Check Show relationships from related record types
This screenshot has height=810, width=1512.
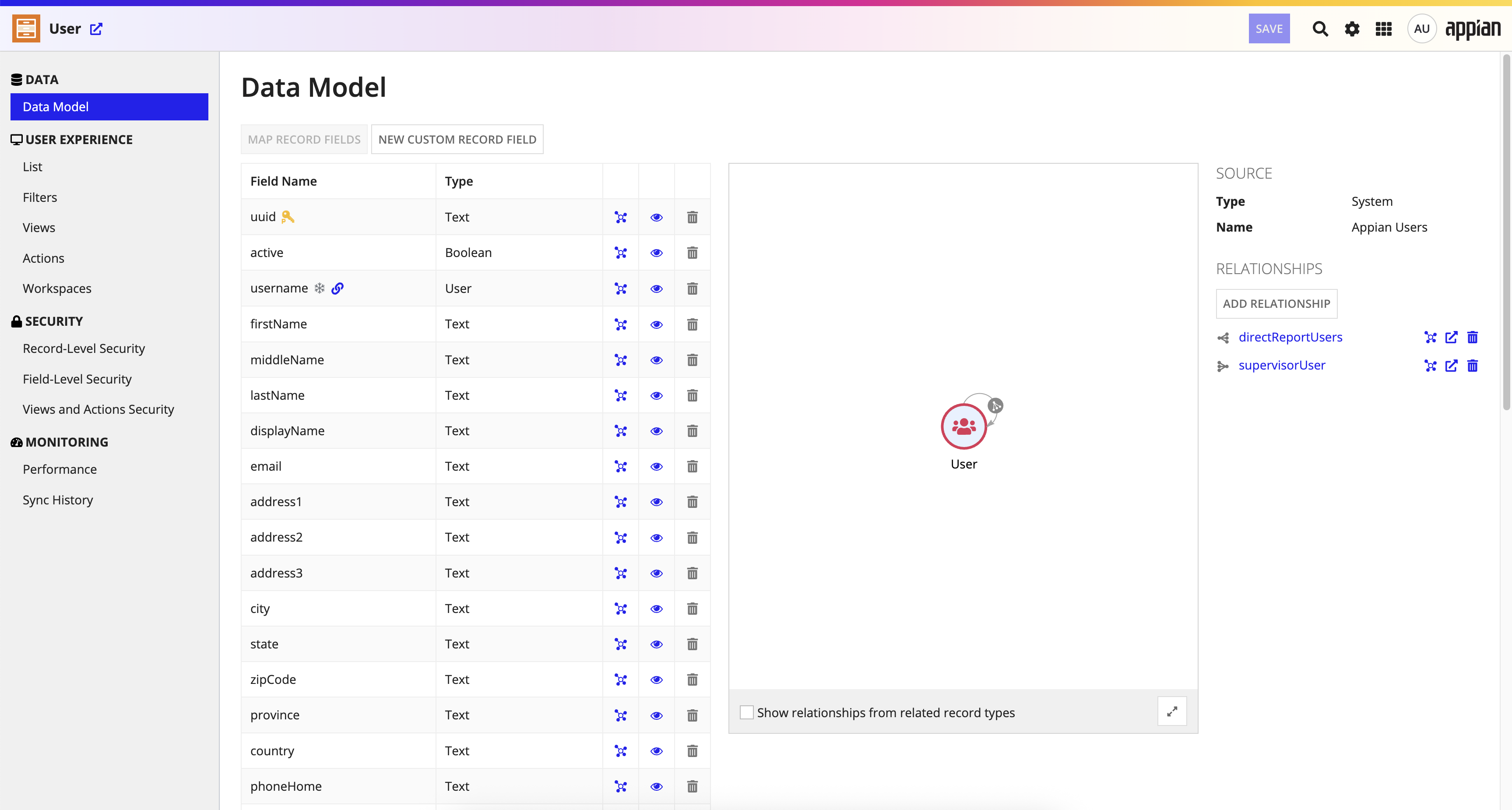(746, 712)
